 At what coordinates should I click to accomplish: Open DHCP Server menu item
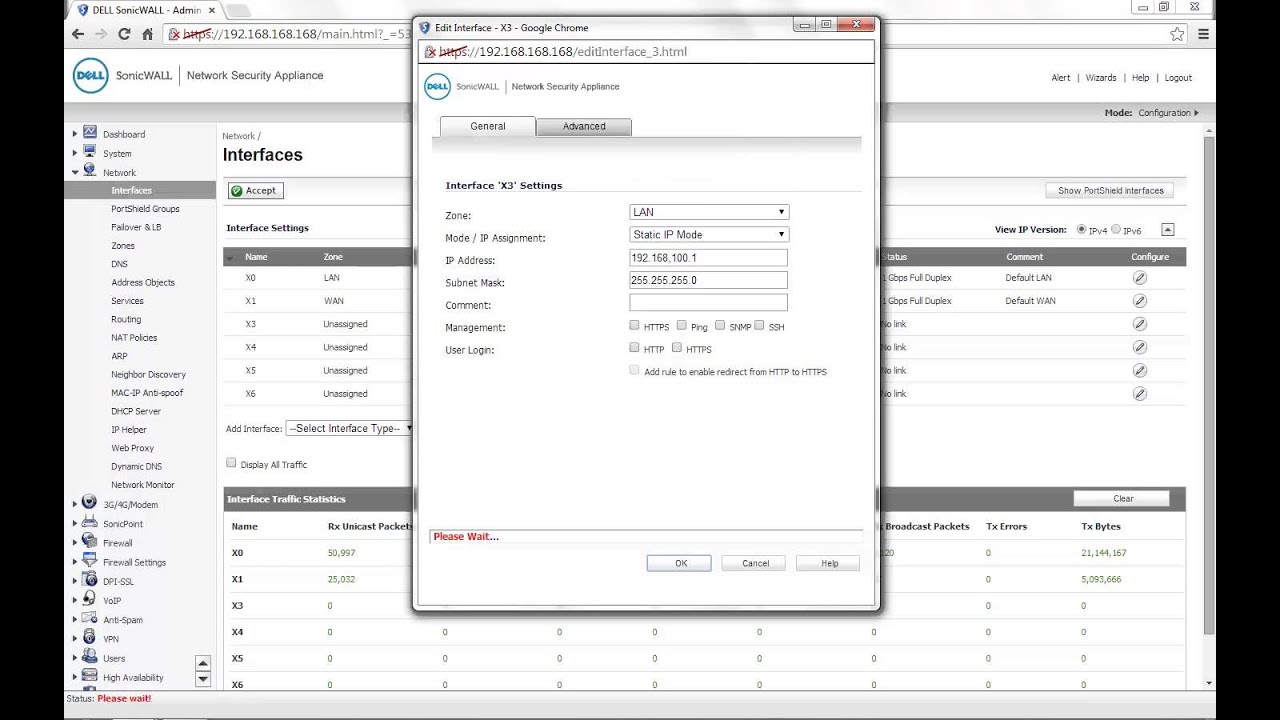[x=136, y=411]
